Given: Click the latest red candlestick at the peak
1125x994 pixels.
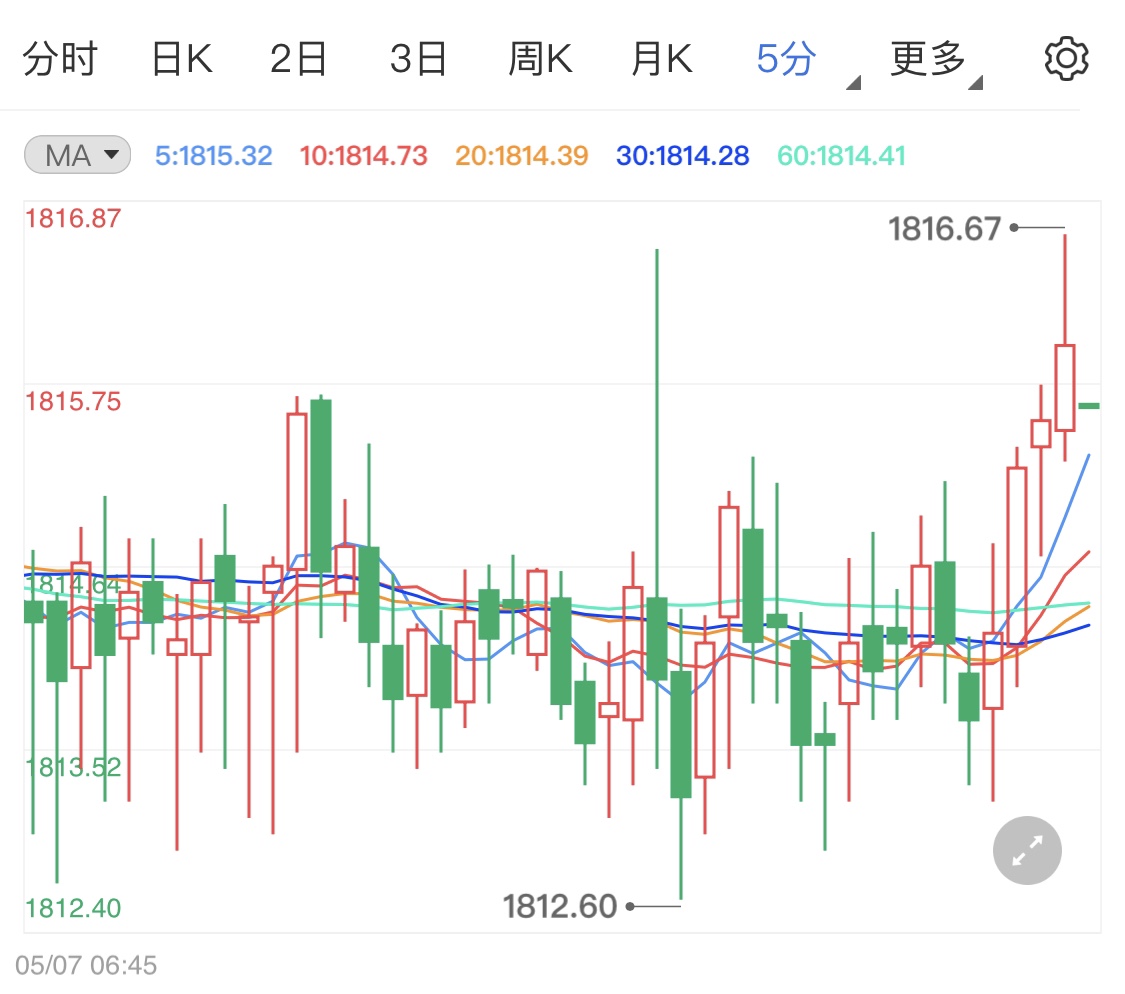Looking at the screenshot, I should [x=1065, y=387].
